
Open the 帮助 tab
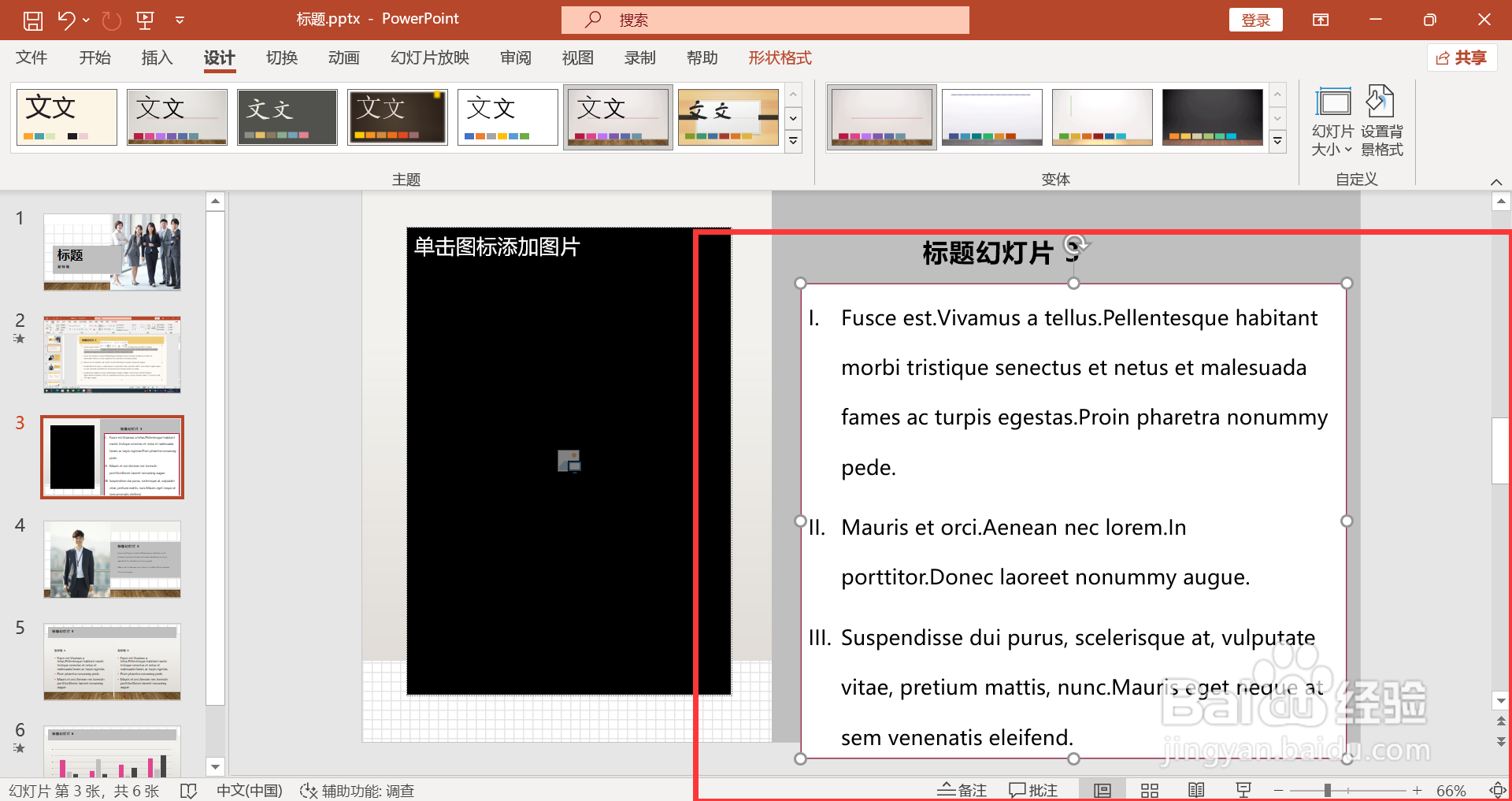tap(702, 57)
